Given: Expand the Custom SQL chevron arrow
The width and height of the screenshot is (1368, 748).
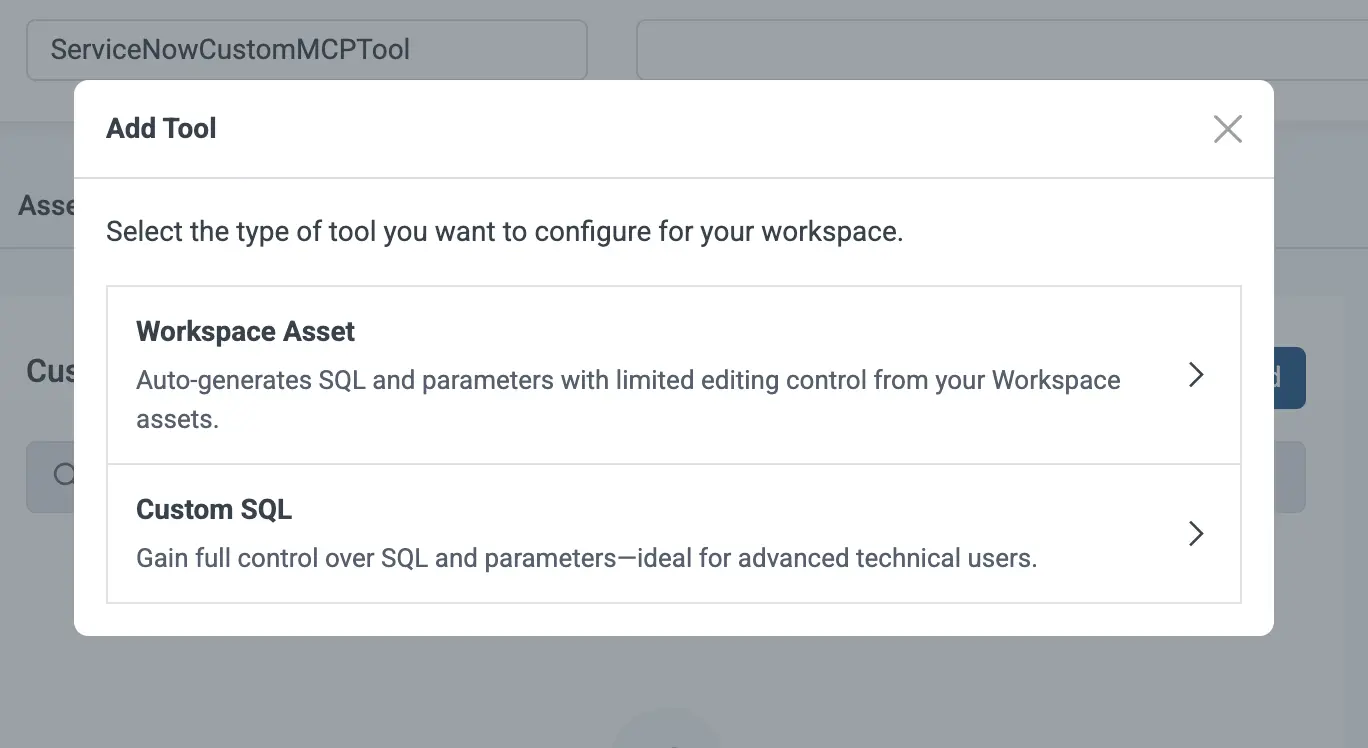Looking at the screenshot, I should click(x=1195, y=533).
